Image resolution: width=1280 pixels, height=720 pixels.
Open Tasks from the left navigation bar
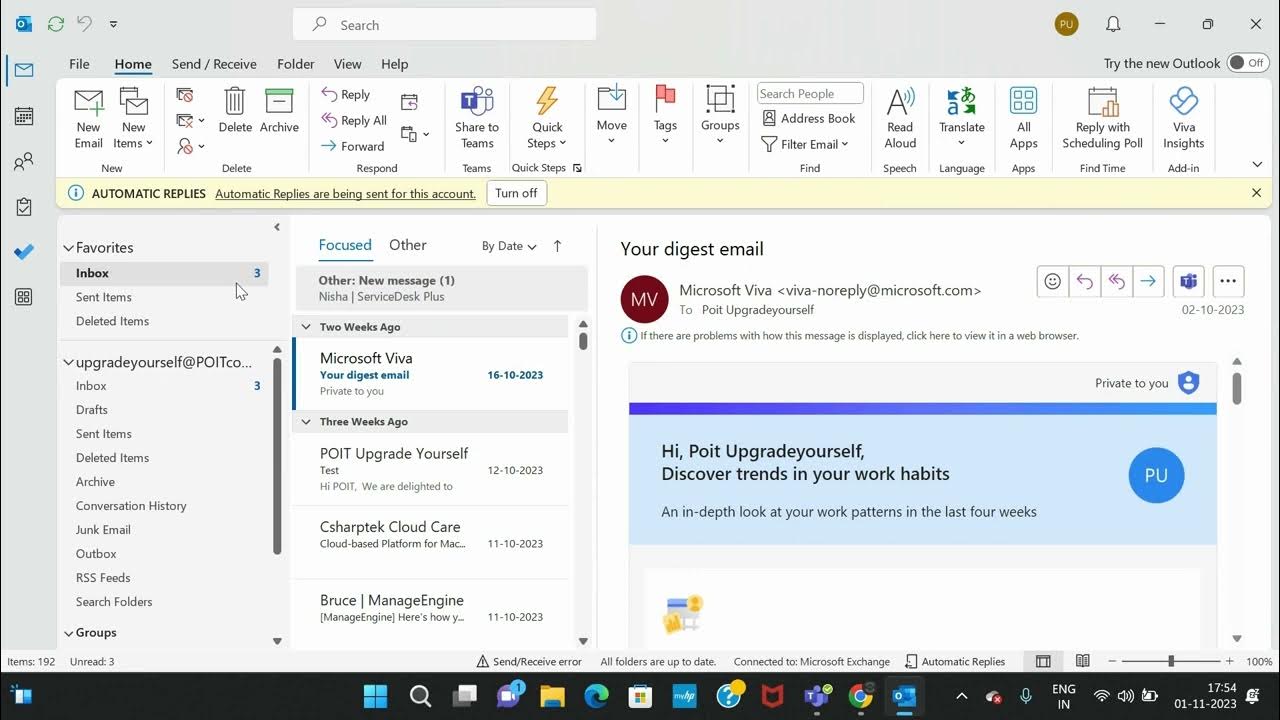[x=24, y=207]
